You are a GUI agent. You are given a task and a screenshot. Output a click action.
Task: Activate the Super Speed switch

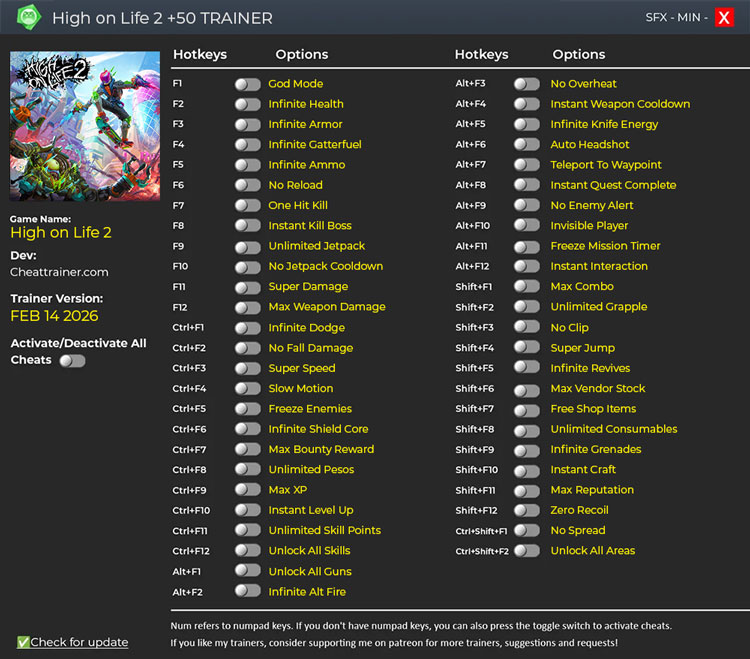tap(247, 368)
